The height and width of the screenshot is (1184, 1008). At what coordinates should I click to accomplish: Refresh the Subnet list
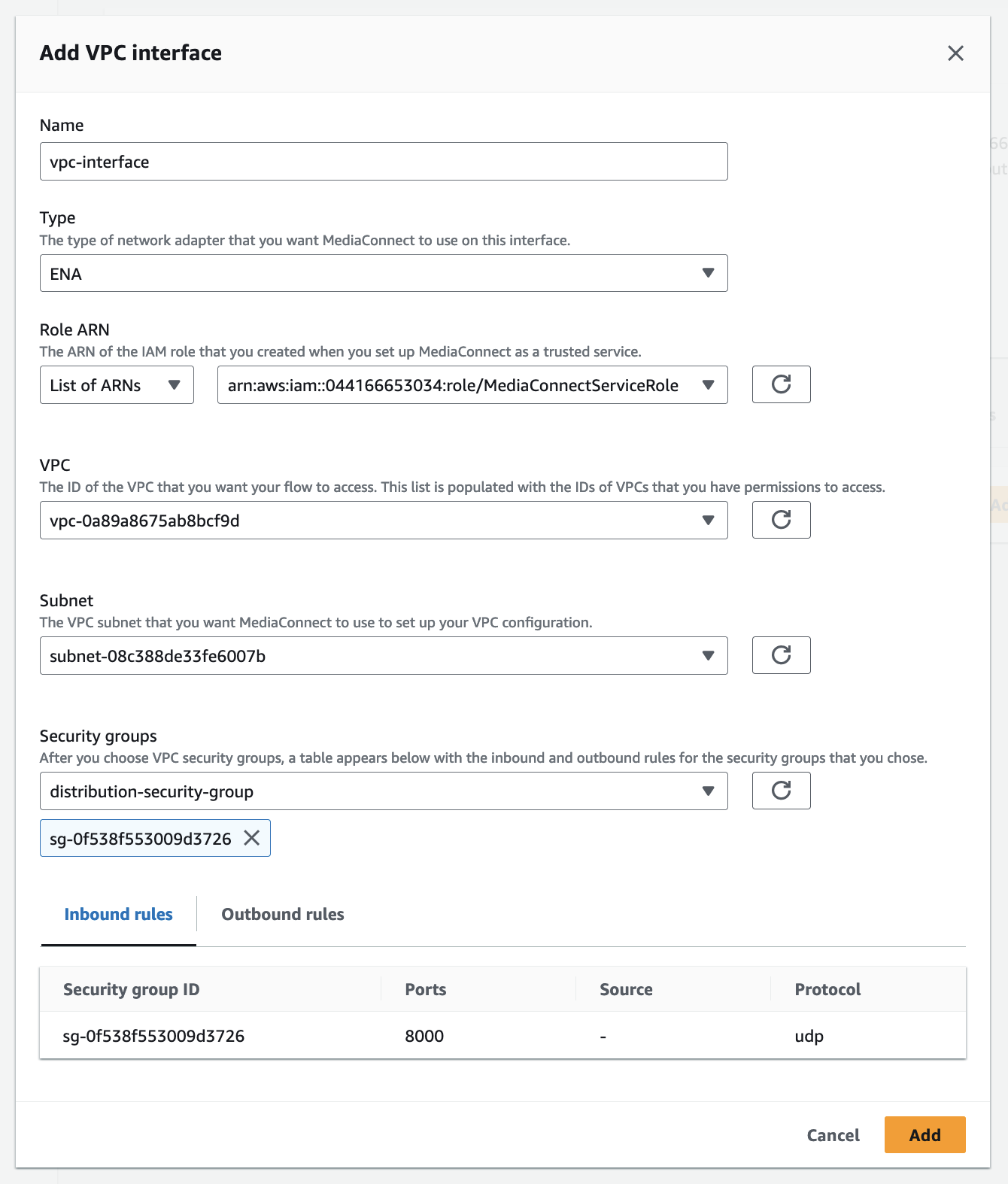(781, 655)
